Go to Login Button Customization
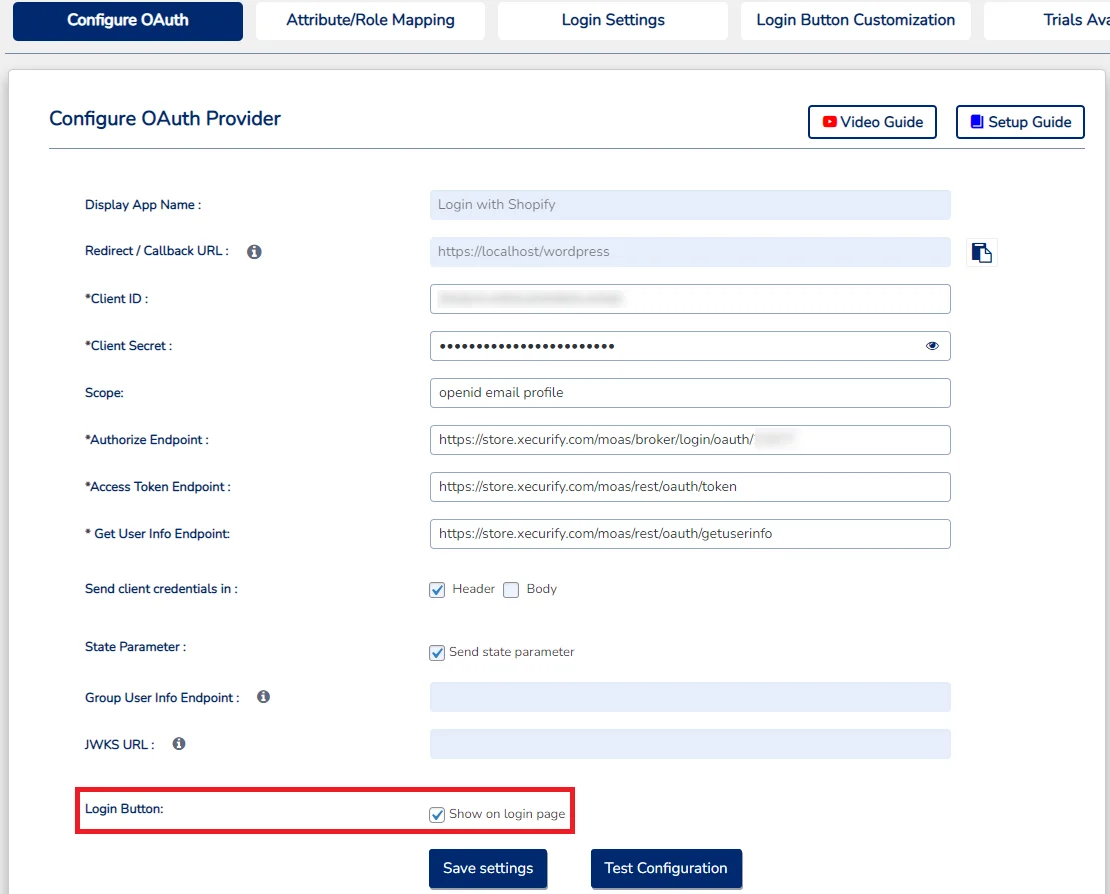Image resolution: width=1110 pixels, height=894 pixels. coord(855,20)
